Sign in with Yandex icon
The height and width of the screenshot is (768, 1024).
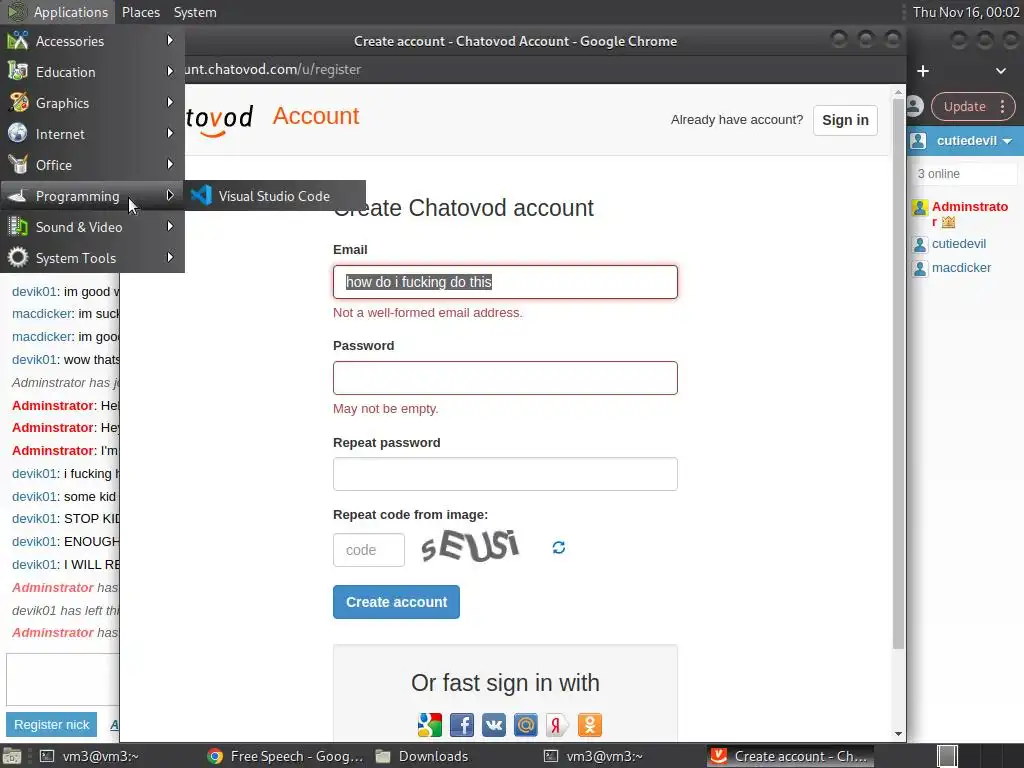point(558,725)
